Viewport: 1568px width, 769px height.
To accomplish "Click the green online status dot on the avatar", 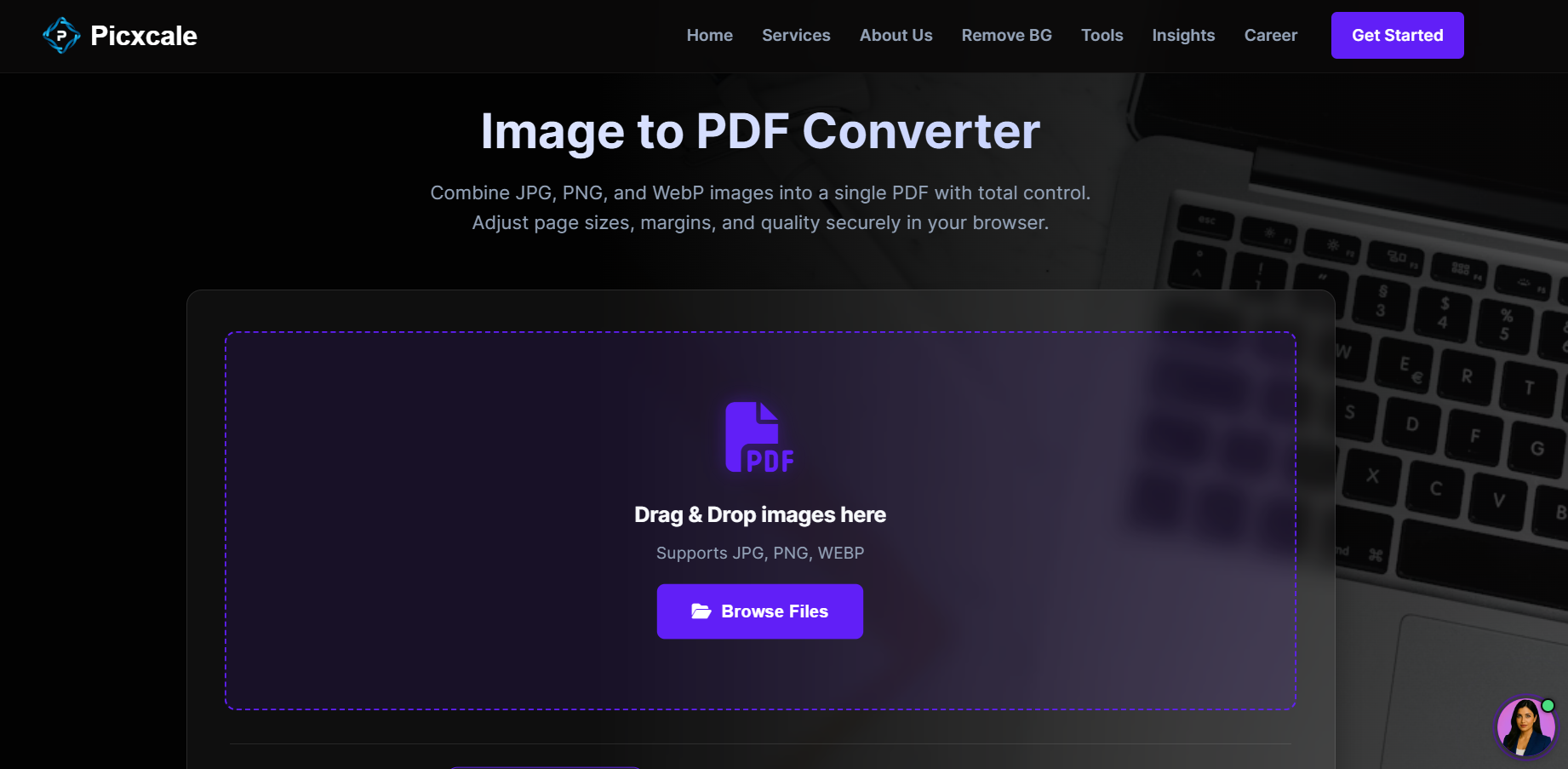I will (x=1547, y=704).
